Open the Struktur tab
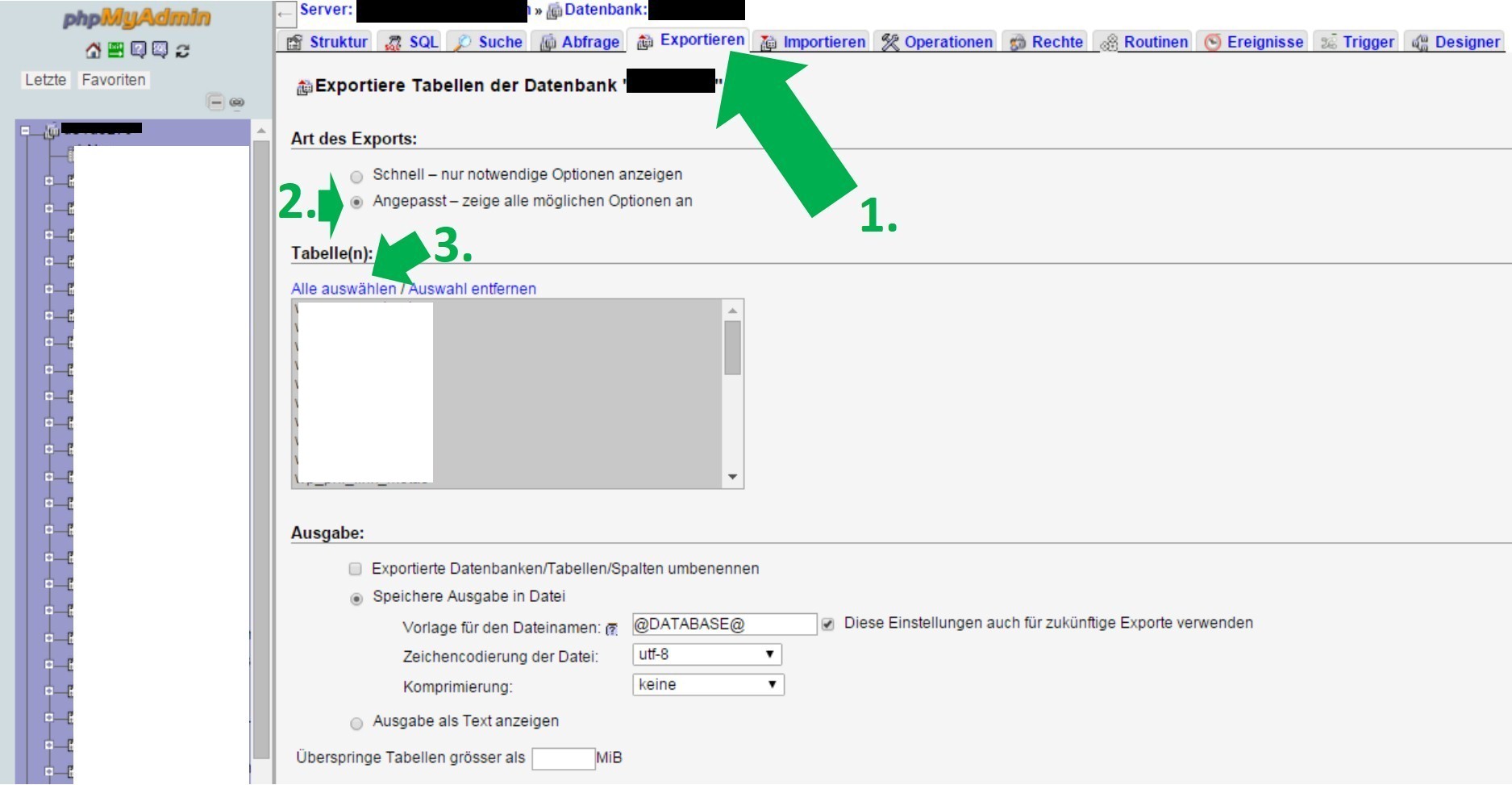 click(327, 42)
